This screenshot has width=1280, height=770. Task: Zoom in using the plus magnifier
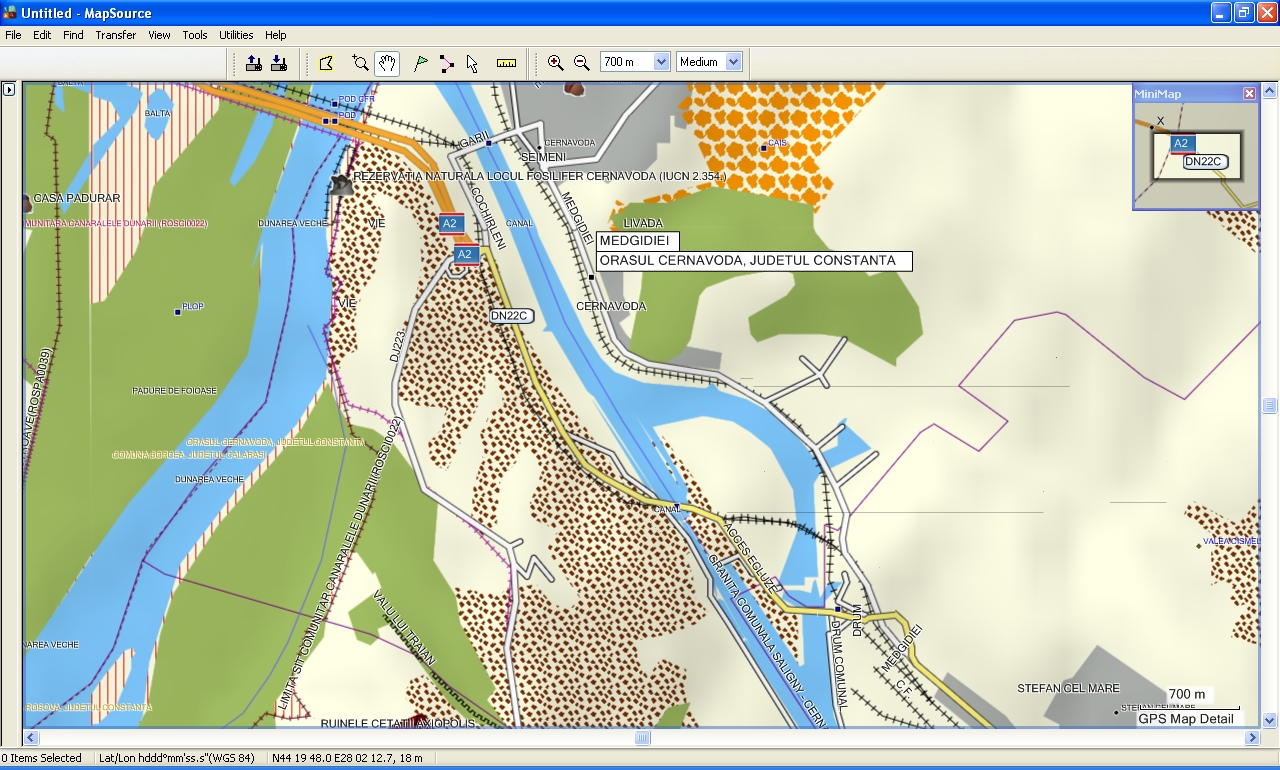coord(556,62)
